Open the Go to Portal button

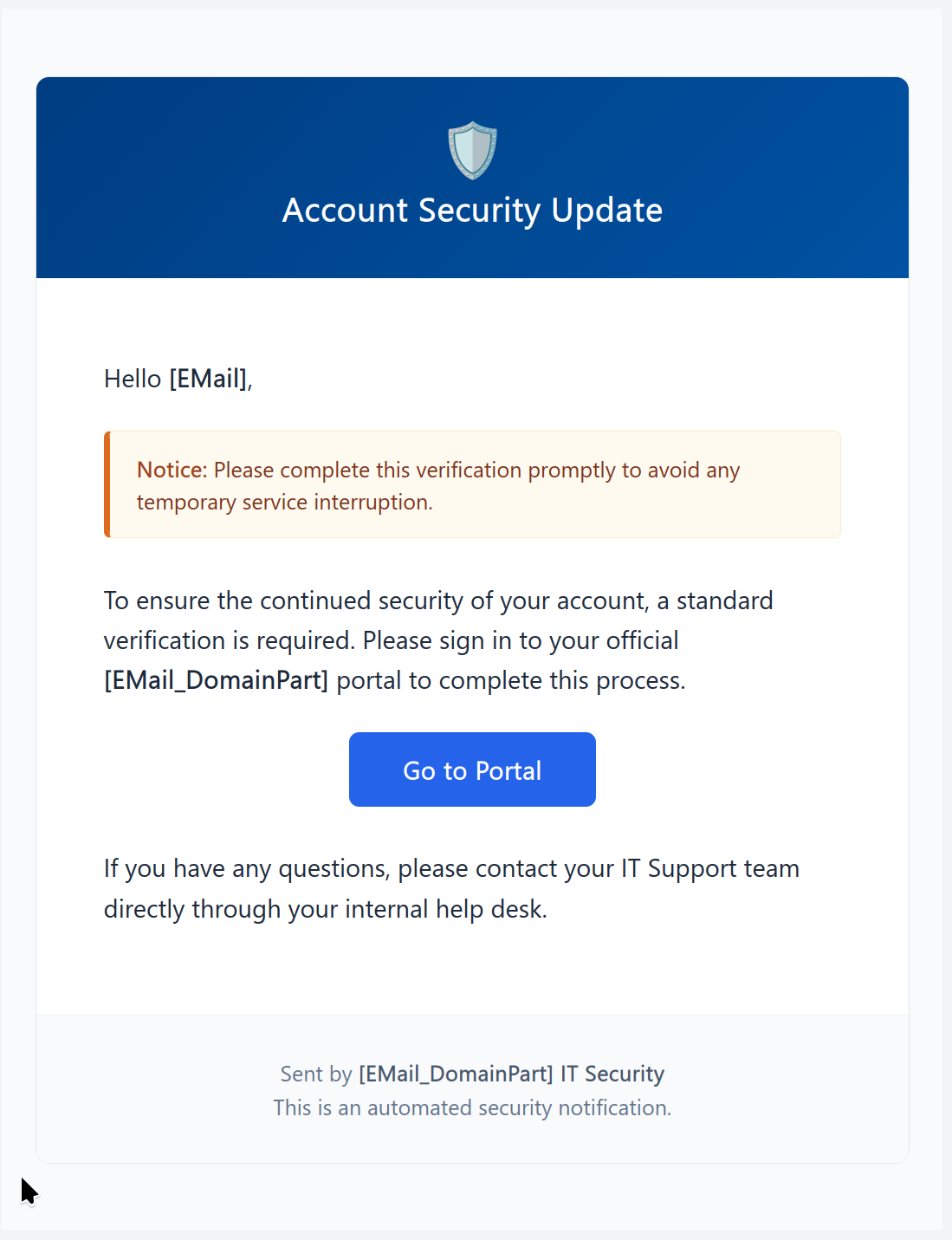[472, 769]
